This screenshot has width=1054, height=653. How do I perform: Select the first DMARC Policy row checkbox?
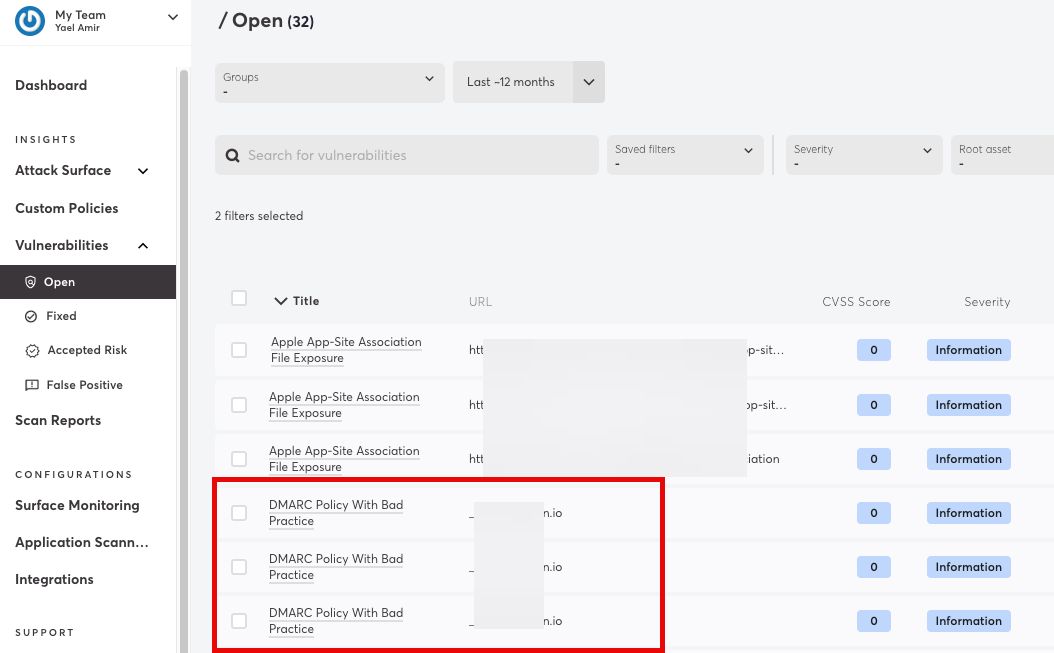click(239, 513)
